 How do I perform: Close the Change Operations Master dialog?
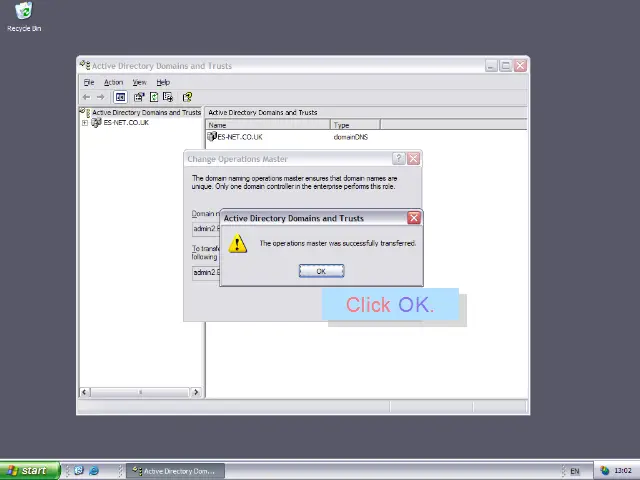[x=413, y=159]
